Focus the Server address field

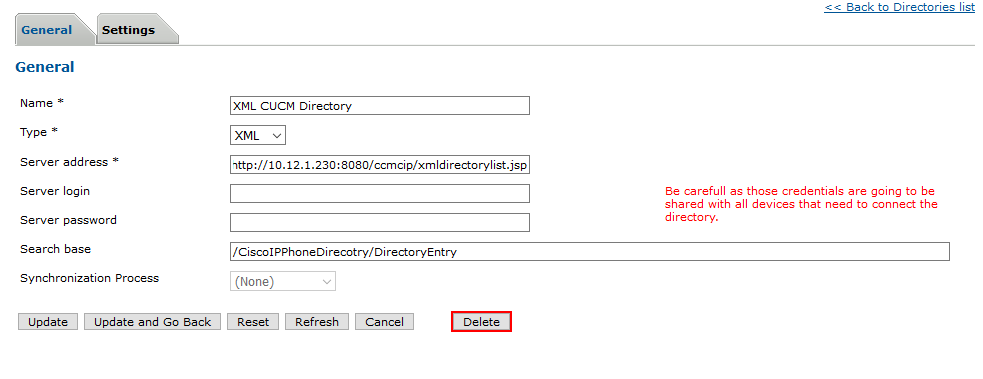pos(380,165)
